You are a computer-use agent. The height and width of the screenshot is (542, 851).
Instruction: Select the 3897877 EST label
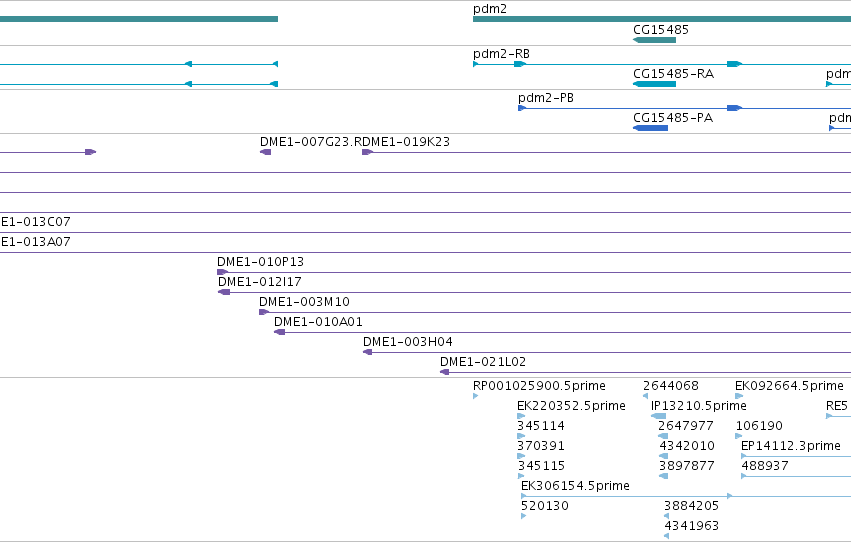pos(687,466)
